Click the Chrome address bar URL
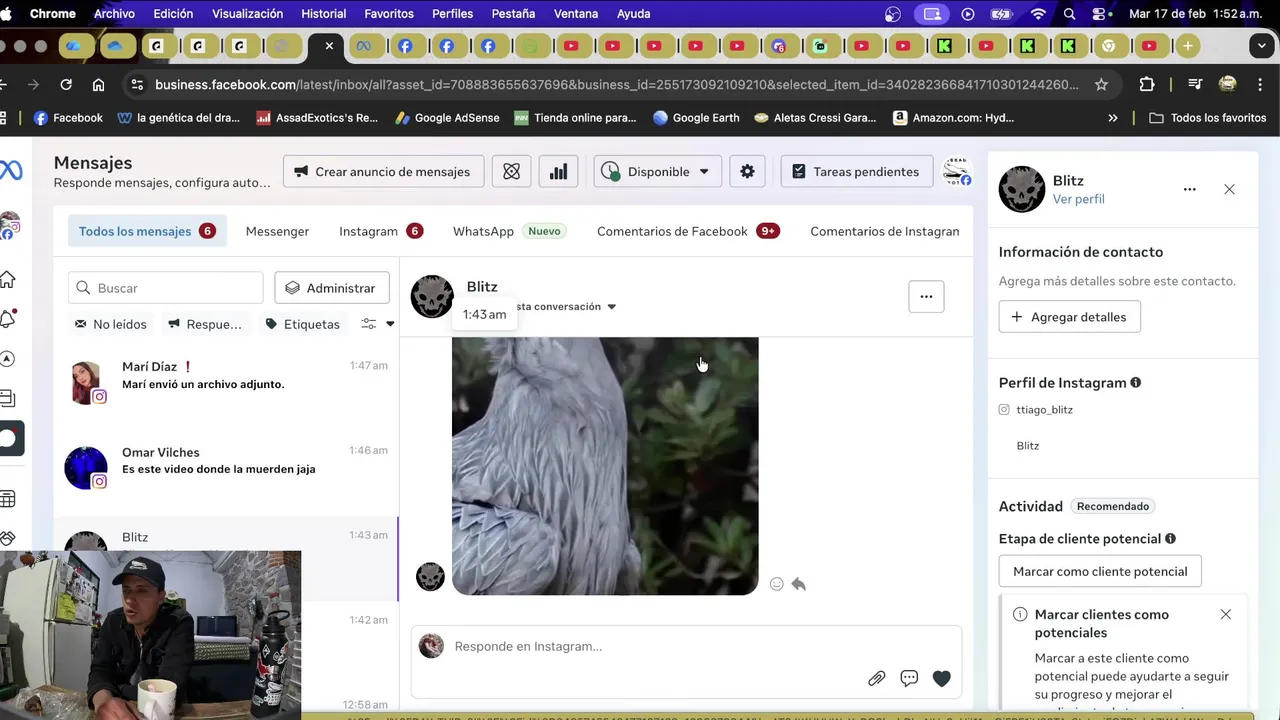The image size is (1280, 720). click(617, 85)
